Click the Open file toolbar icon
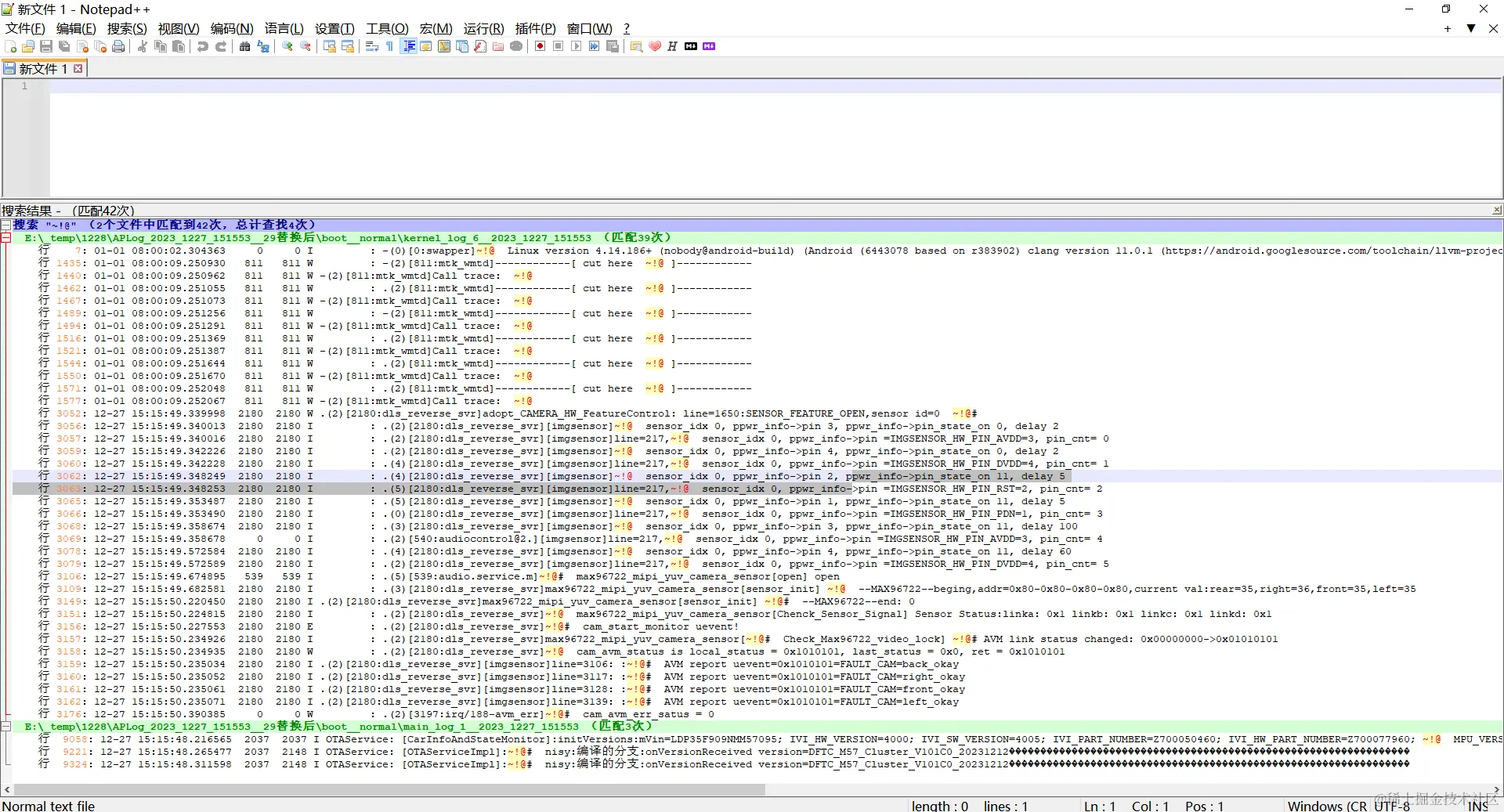 click(x=28, y=46)
